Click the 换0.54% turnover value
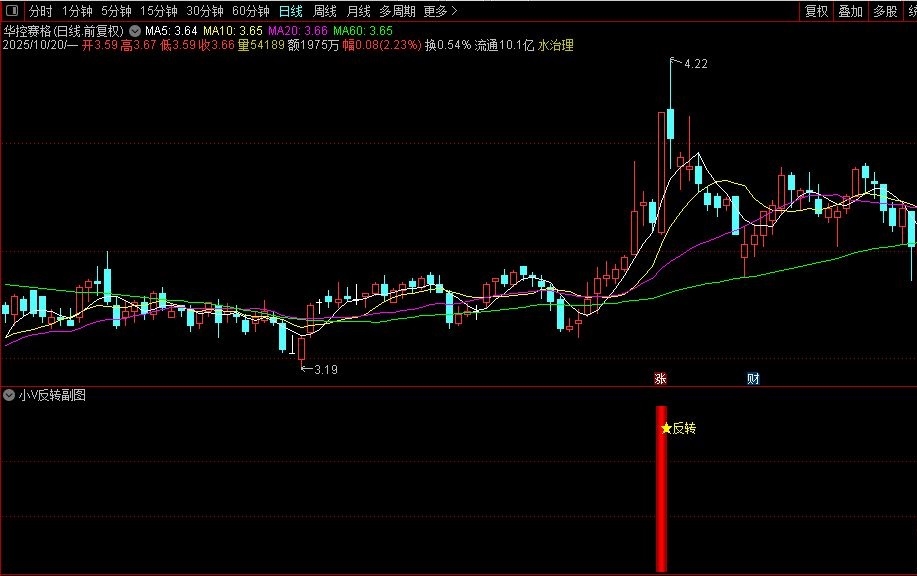 [448, 45]
